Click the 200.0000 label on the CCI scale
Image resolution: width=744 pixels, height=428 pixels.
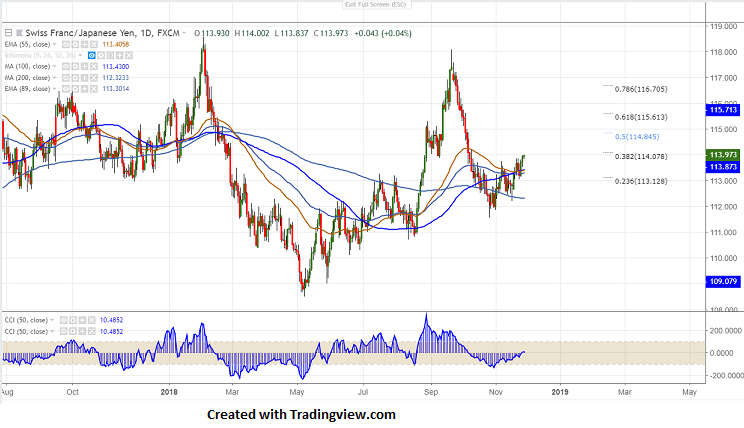[726, 330]
